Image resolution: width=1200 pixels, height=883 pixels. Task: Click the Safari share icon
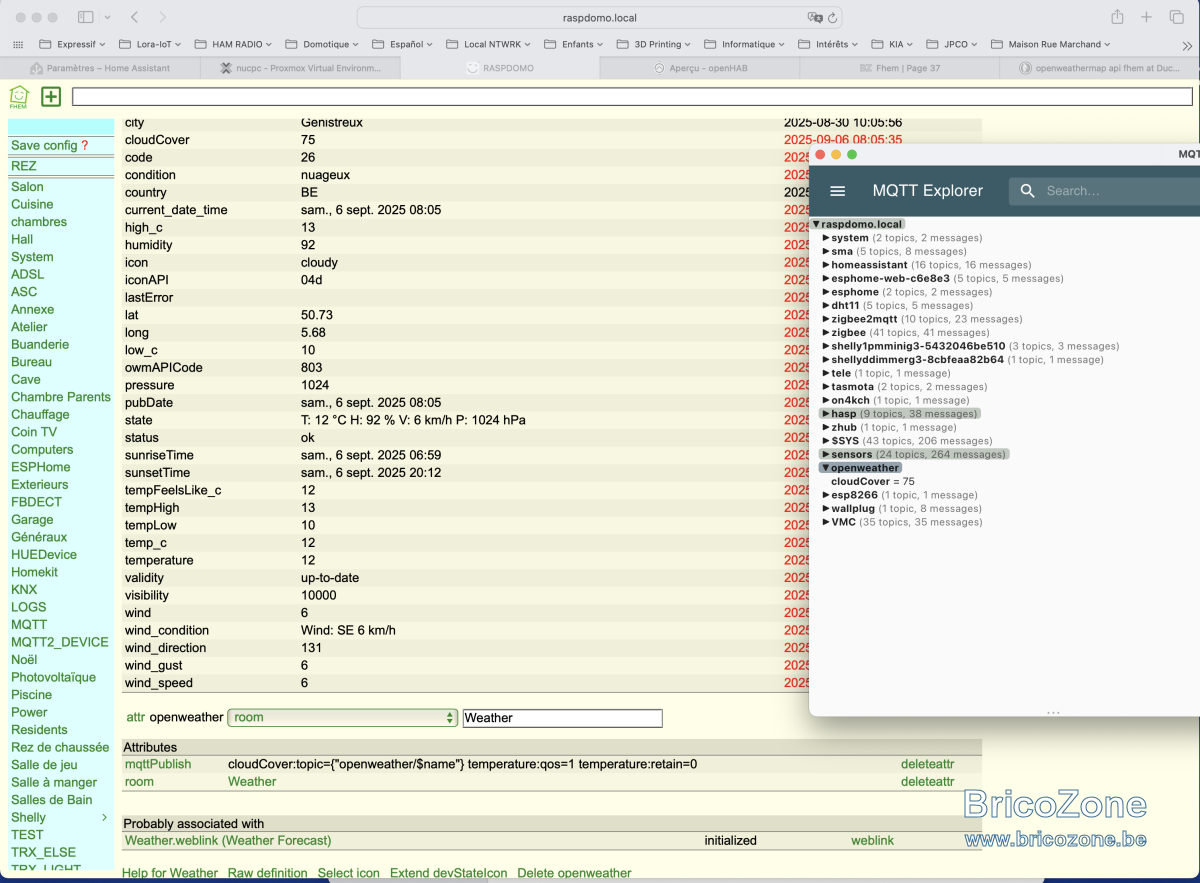[1117, 17]
